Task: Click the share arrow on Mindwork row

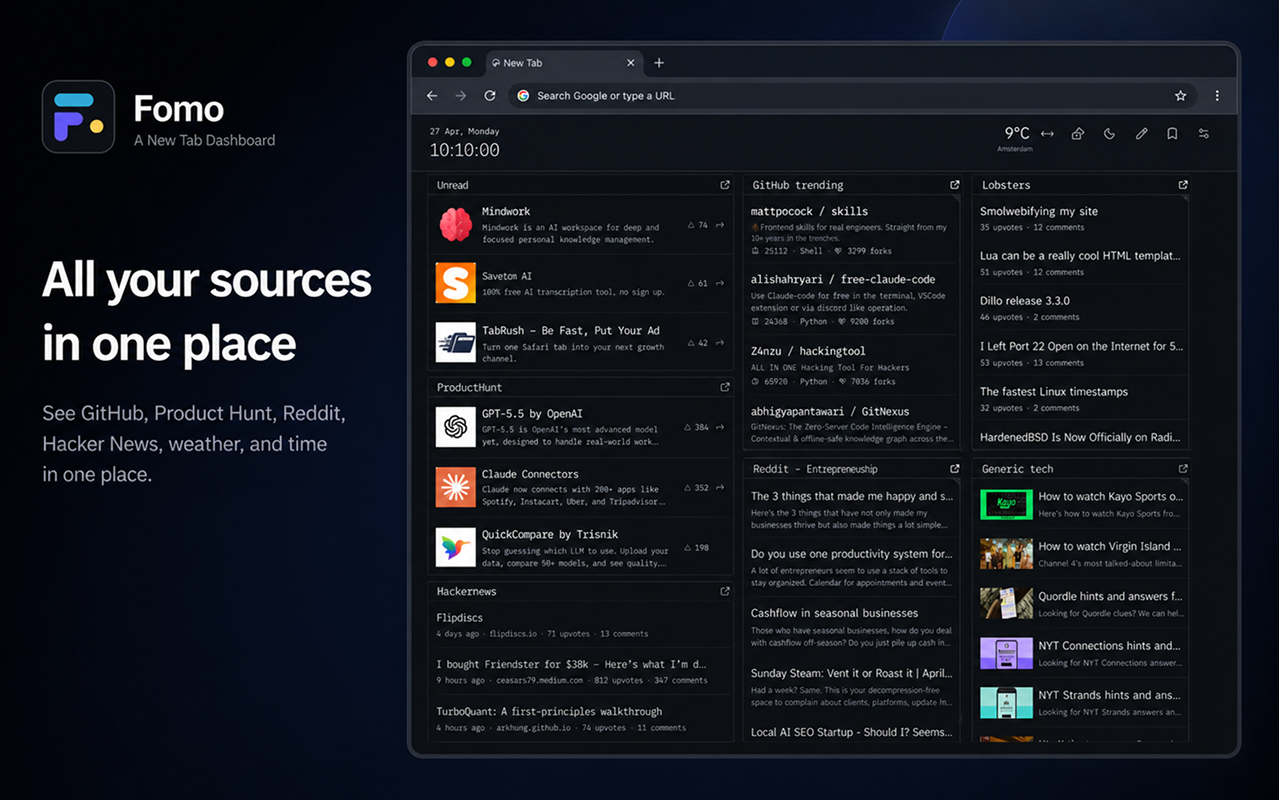Action: (719, 225)
